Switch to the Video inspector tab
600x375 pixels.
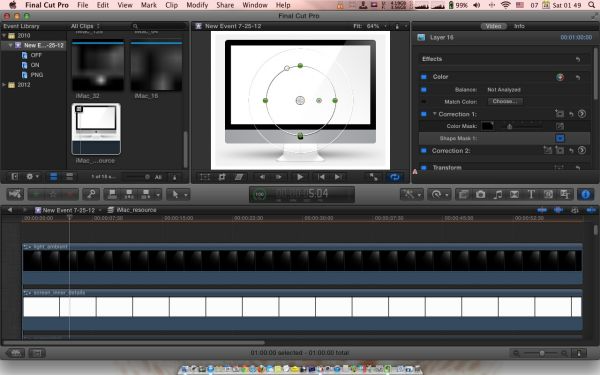click(x=493, y=26)
